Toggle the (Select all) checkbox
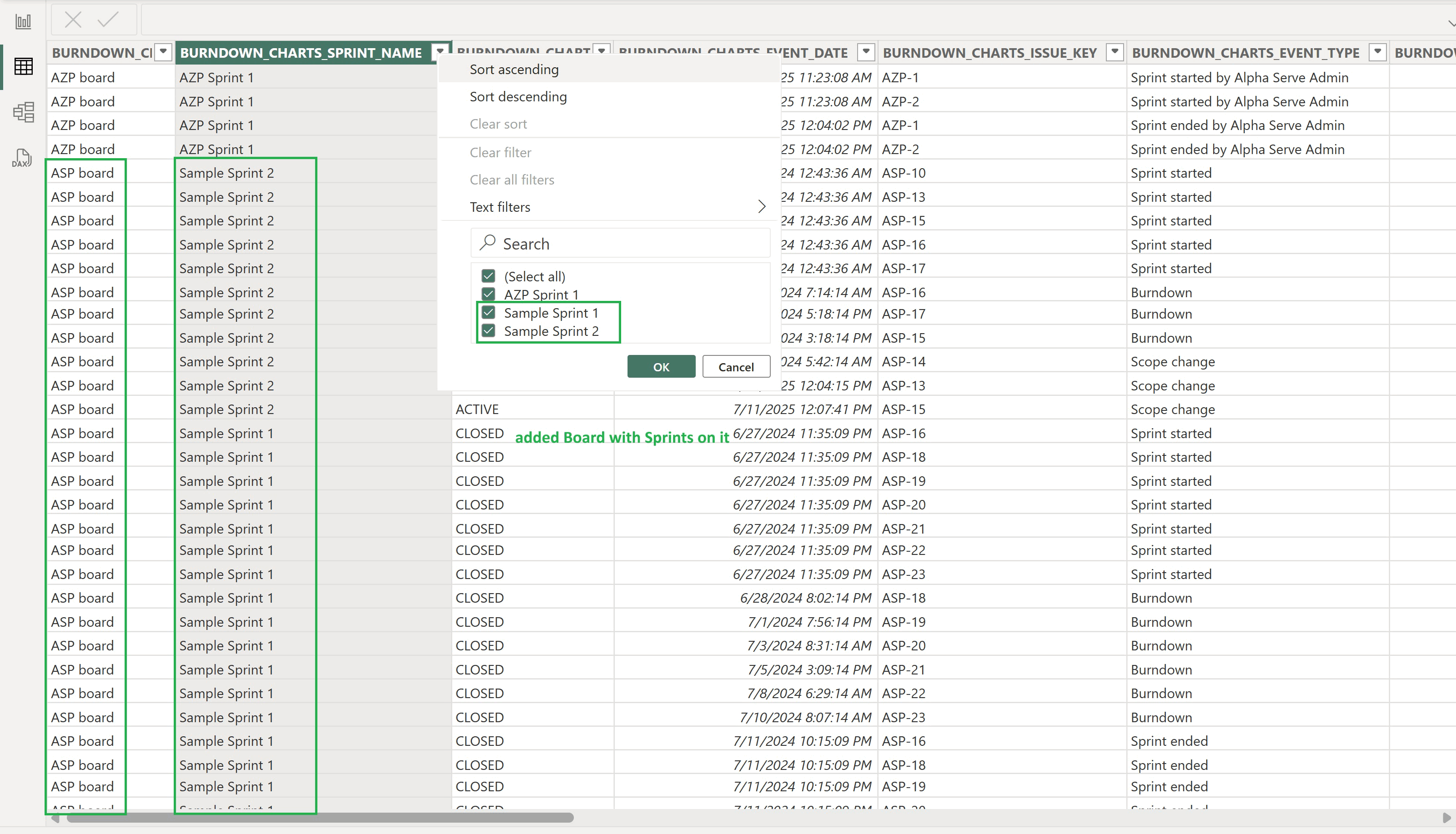Image resolution: width=1456 pixels, height=834 pixels. (x=488, y=276)
